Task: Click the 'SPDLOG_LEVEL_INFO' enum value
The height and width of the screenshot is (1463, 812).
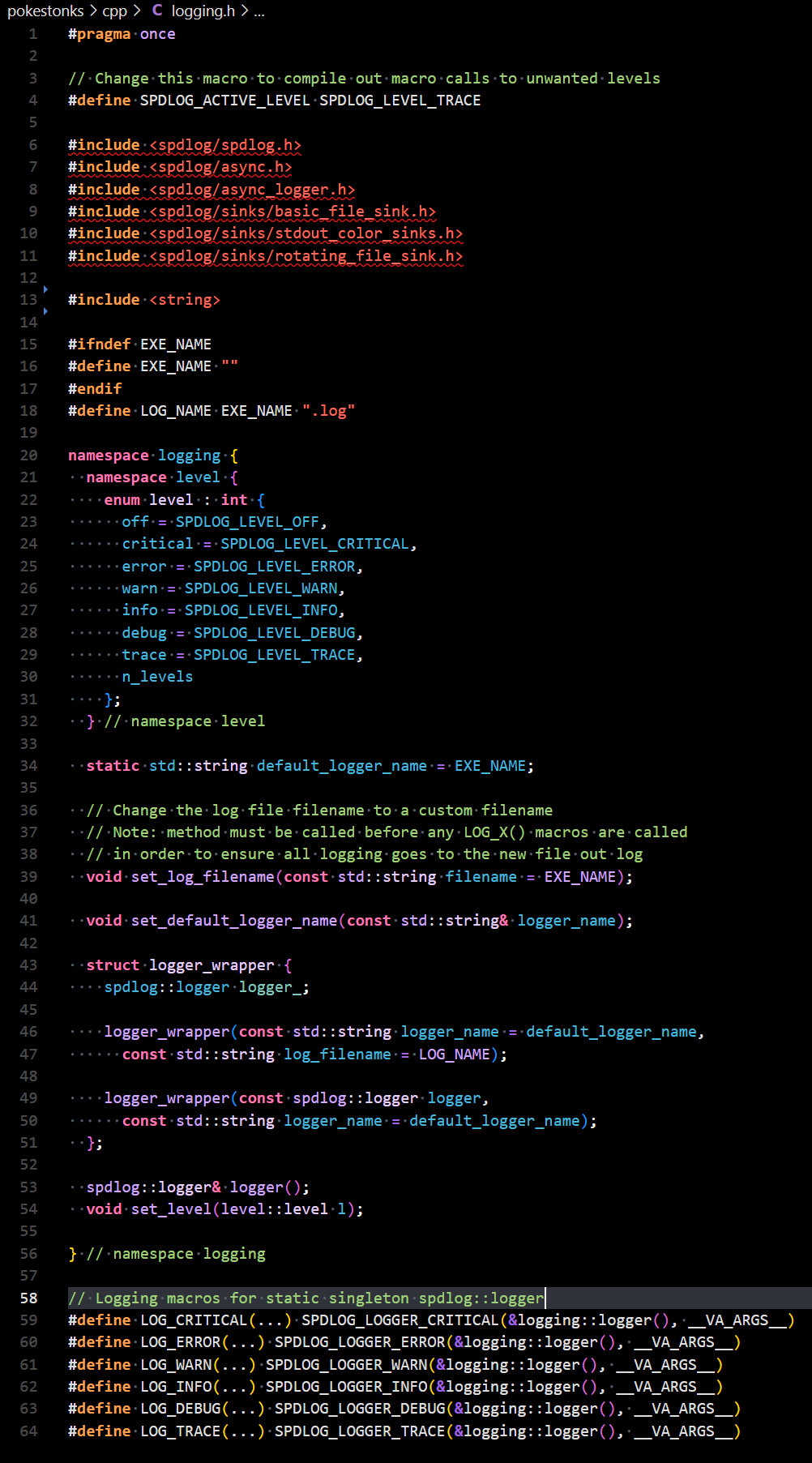Action: (261, 610)
